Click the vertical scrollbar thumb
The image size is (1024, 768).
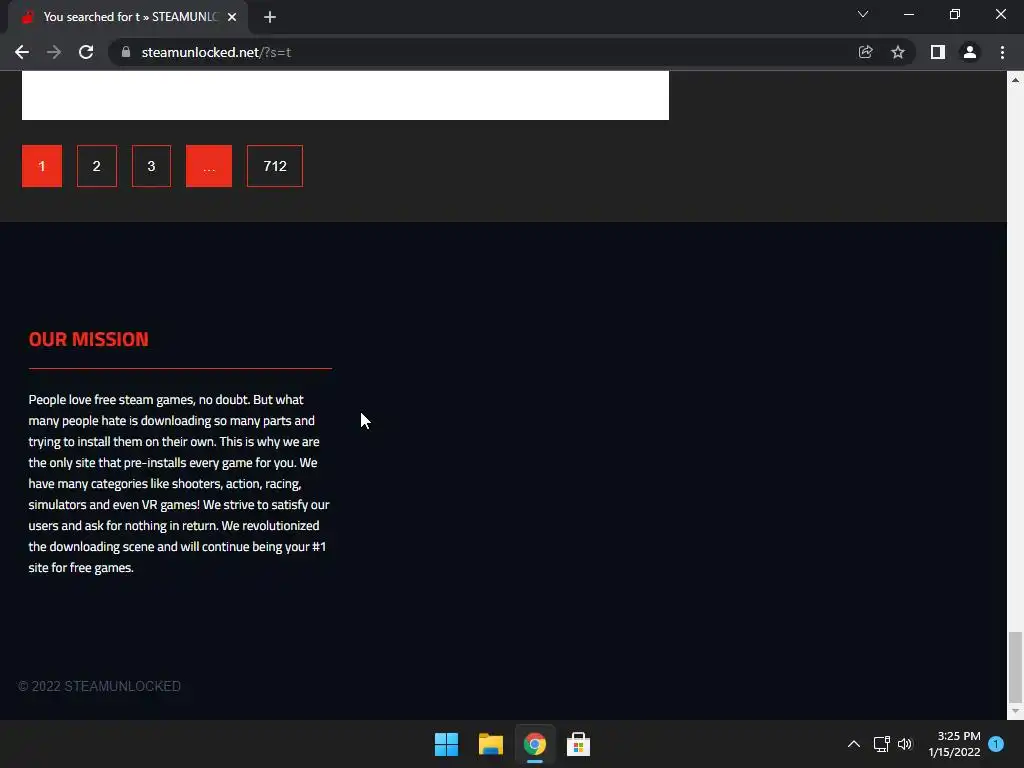coord(1015,666)
